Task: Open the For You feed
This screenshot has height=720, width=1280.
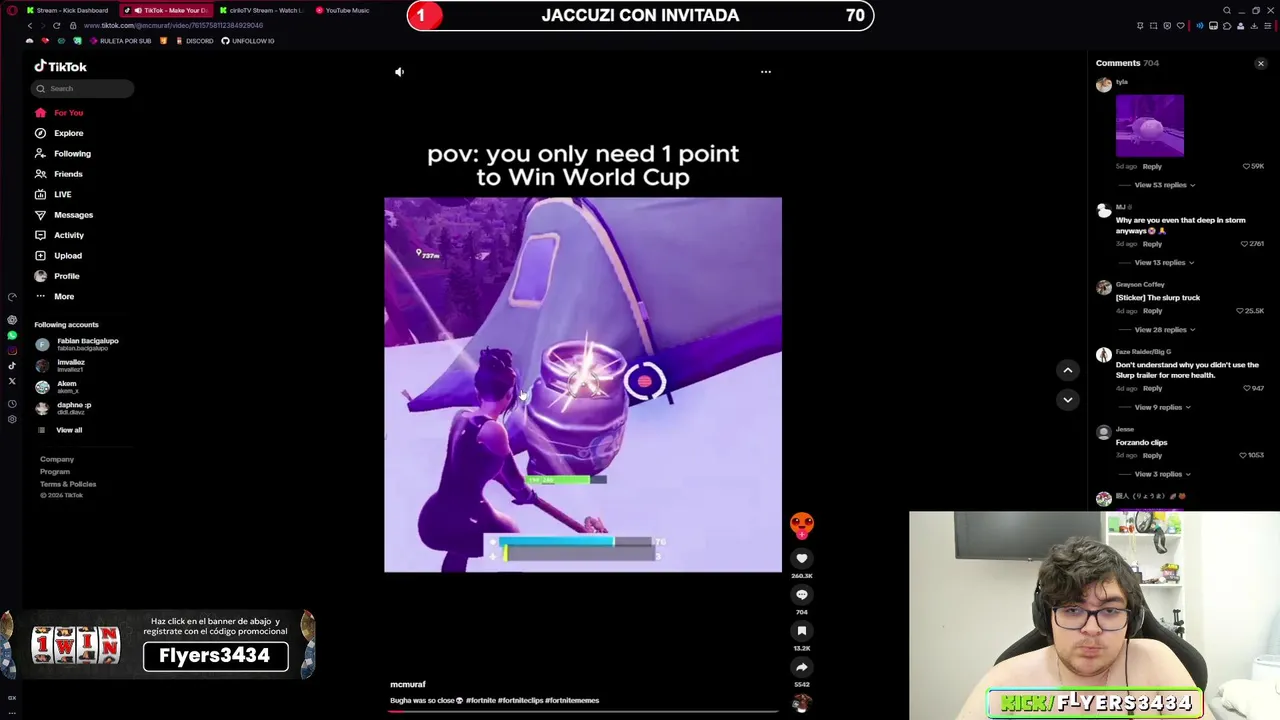Action: [x=68, y=113]
